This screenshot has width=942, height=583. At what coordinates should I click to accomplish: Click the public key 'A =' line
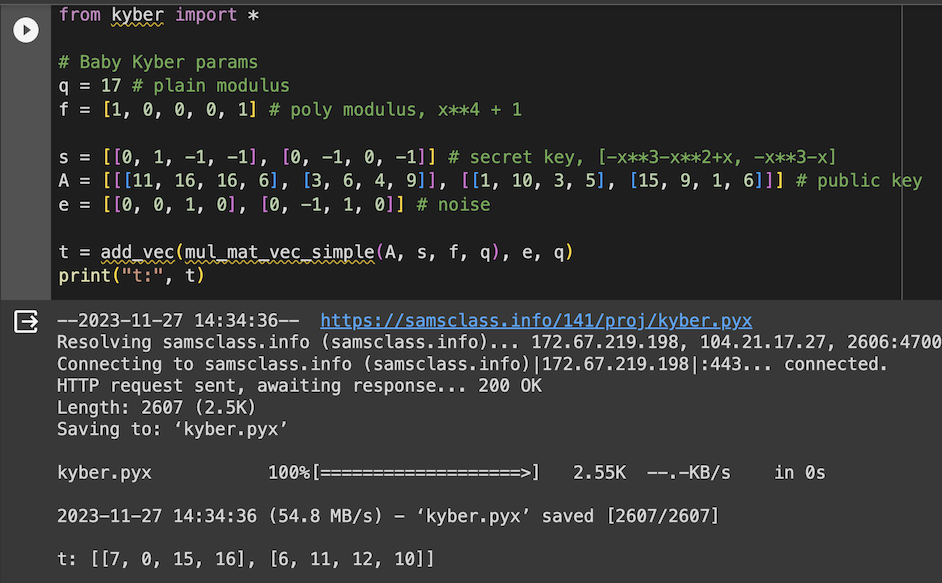point(490,181)
